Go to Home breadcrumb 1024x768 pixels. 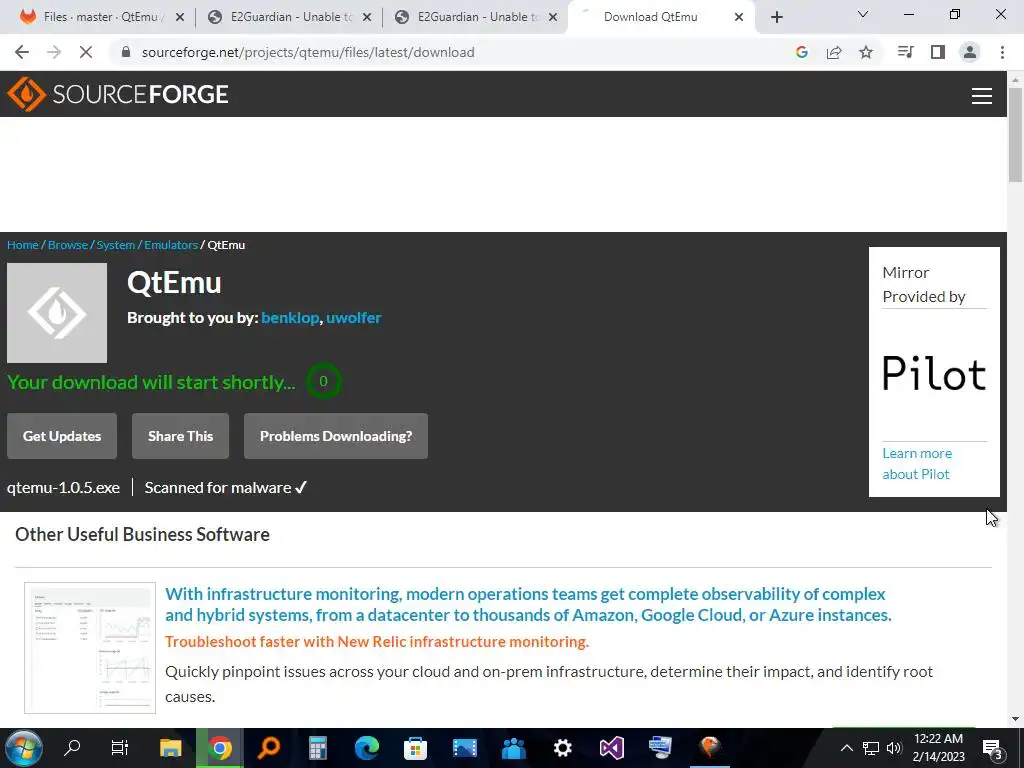[x=23, y=245]
